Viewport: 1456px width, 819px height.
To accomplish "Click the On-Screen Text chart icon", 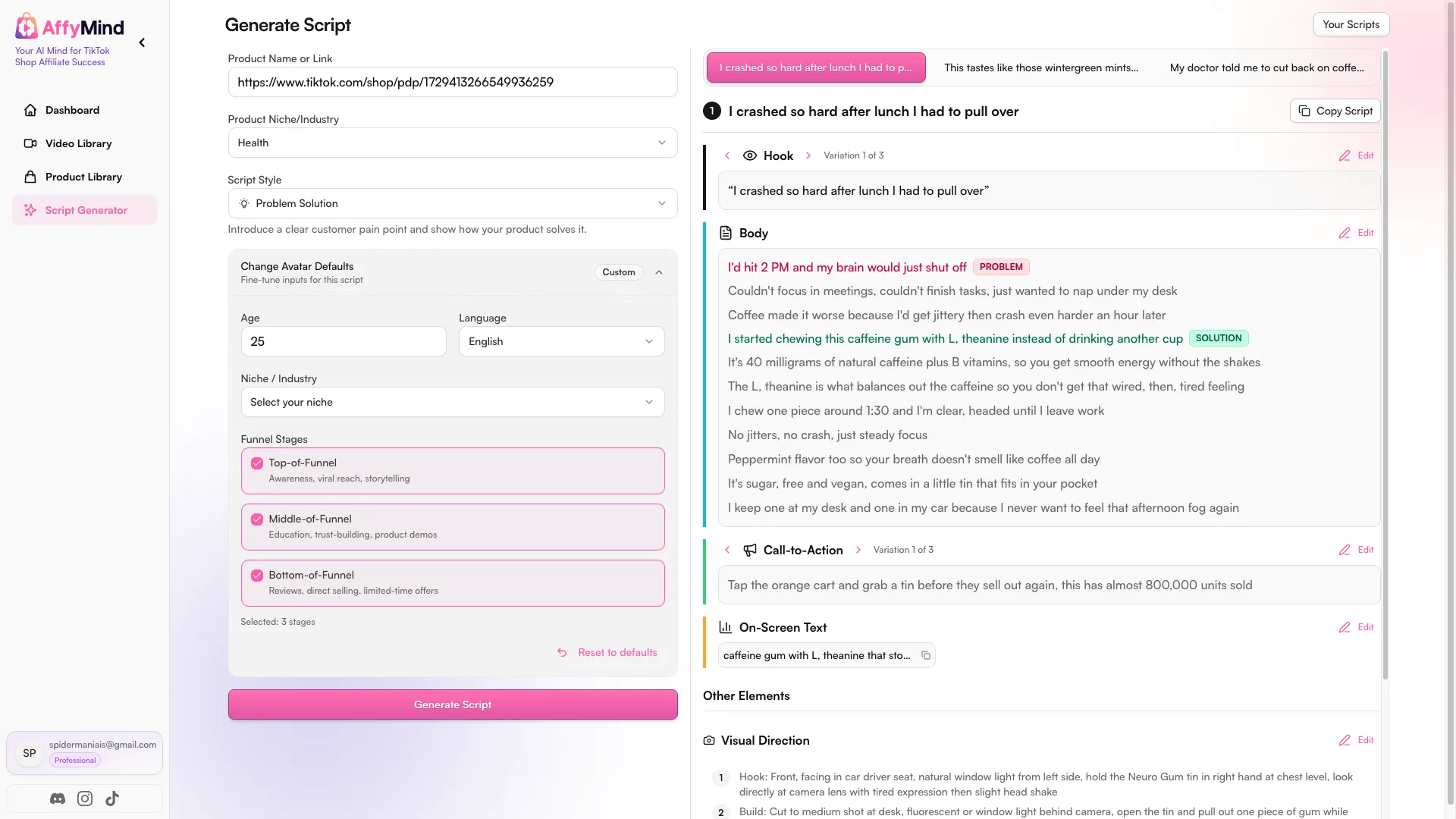I will coord(726,627).
